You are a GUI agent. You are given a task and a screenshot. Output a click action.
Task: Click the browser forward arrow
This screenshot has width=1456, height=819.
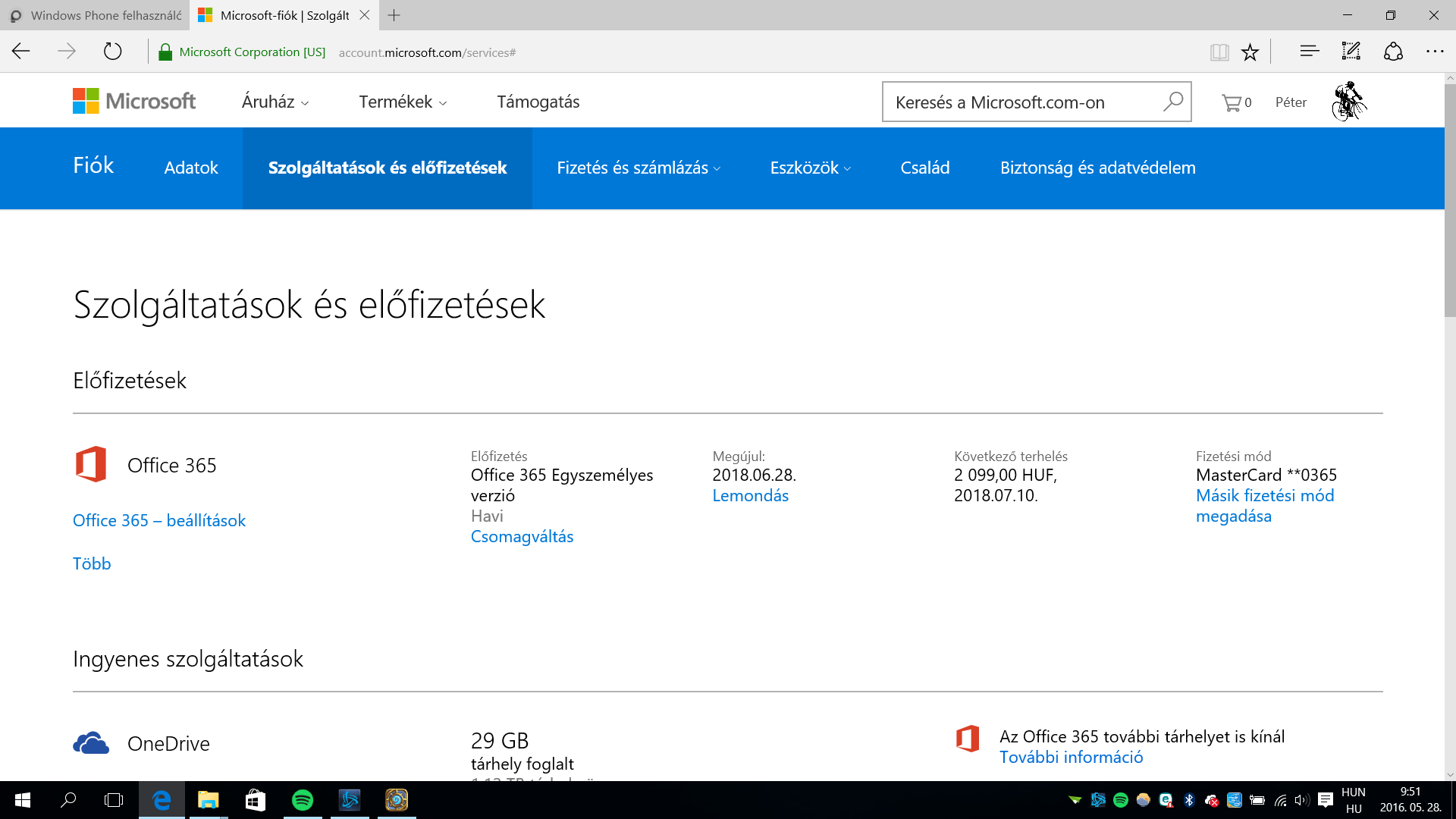67,52
